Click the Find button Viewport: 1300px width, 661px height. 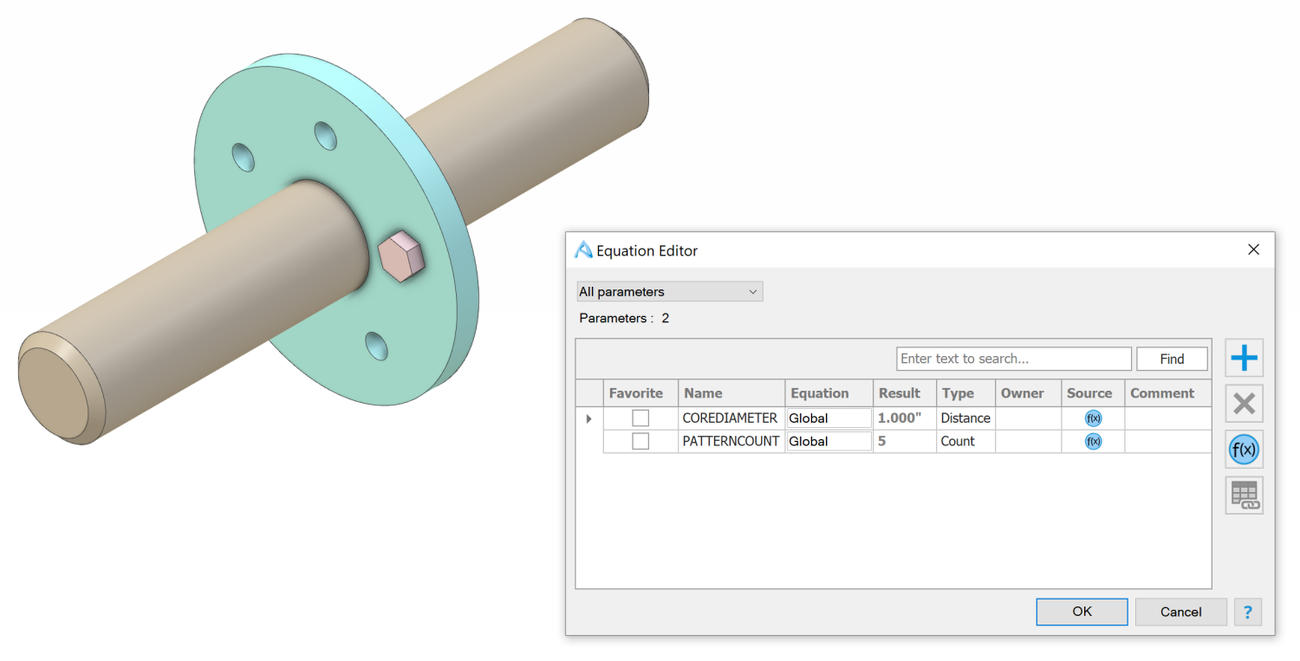1172,359
